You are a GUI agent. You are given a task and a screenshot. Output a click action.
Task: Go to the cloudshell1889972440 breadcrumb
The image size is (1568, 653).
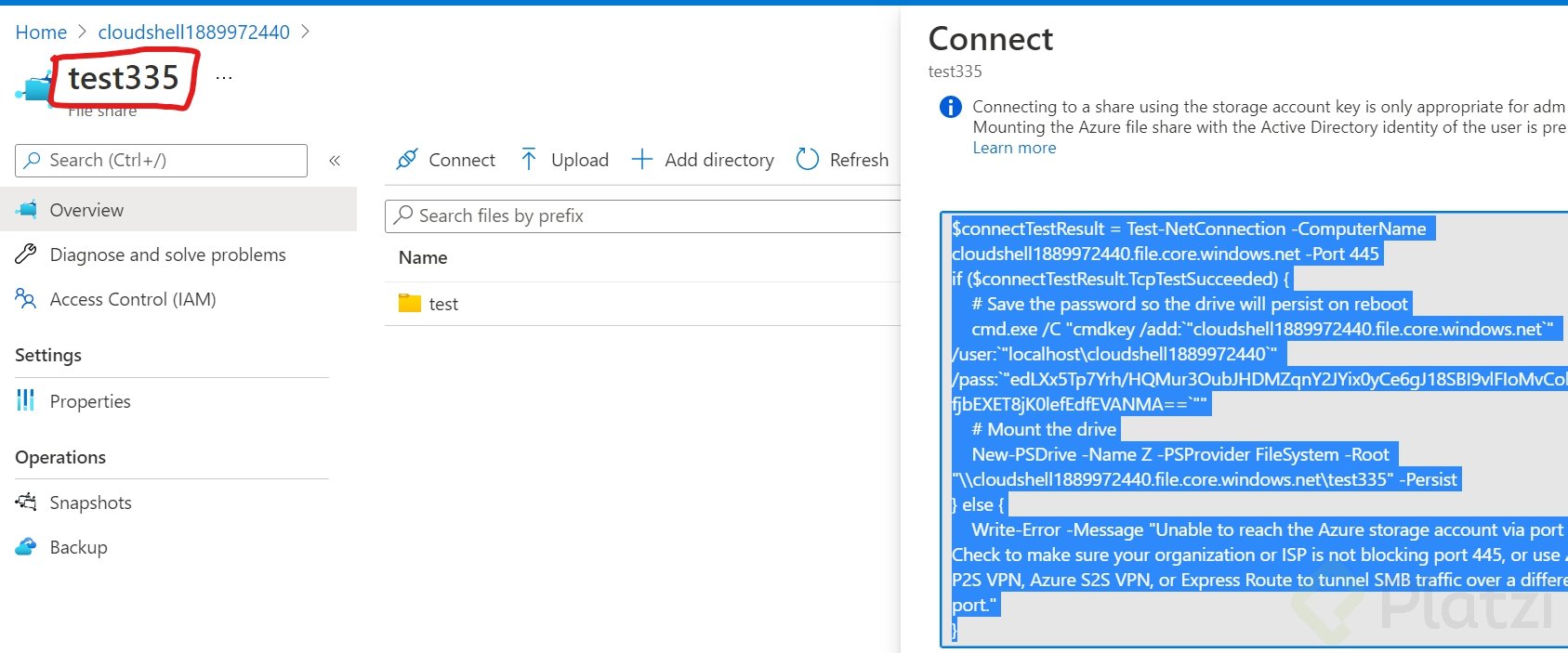point(193,33)
